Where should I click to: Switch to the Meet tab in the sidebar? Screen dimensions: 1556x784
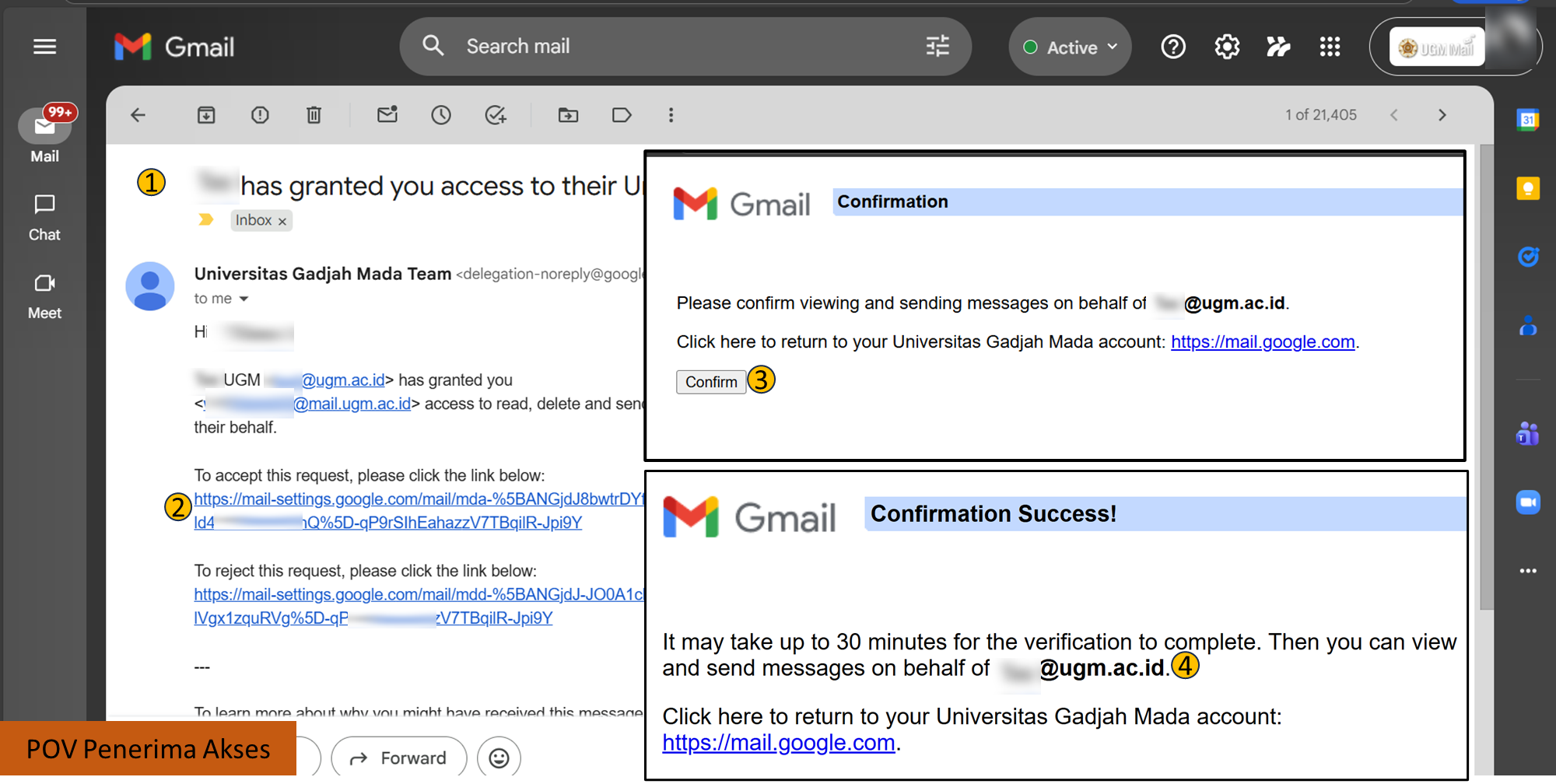pos(44,296)
